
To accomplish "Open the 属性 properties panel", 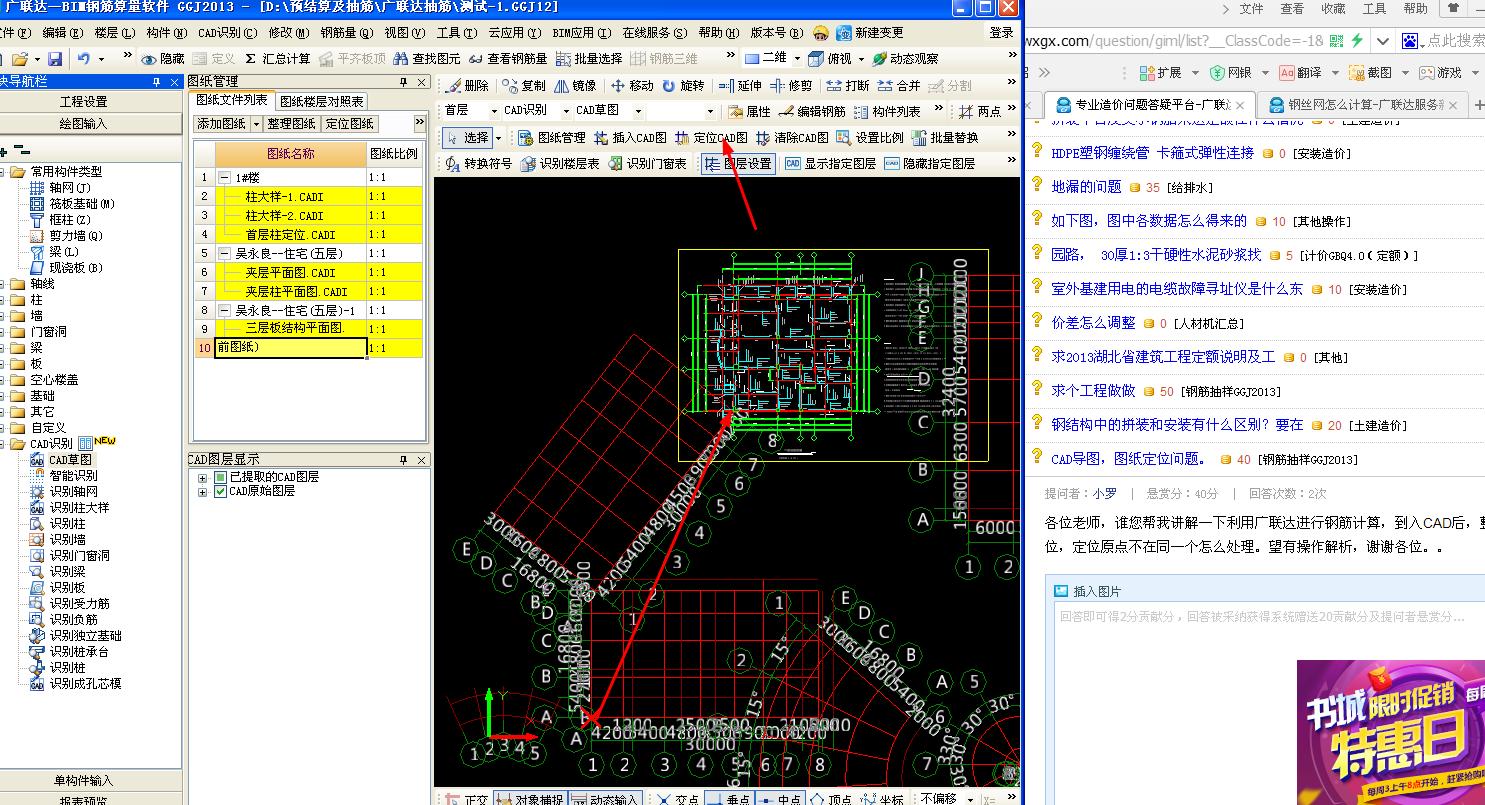I will (749, 112).
